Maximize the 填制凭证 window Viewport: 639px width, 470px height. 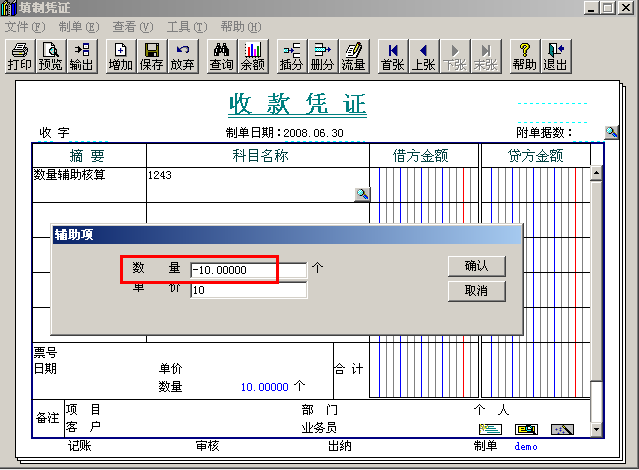tap(608, 7)
